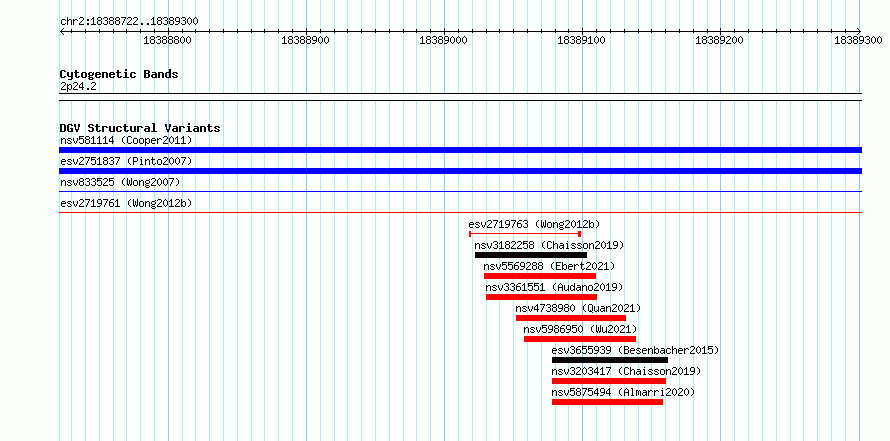
Task: Click ruler position 18389000
Action: (x=444, y=40)
